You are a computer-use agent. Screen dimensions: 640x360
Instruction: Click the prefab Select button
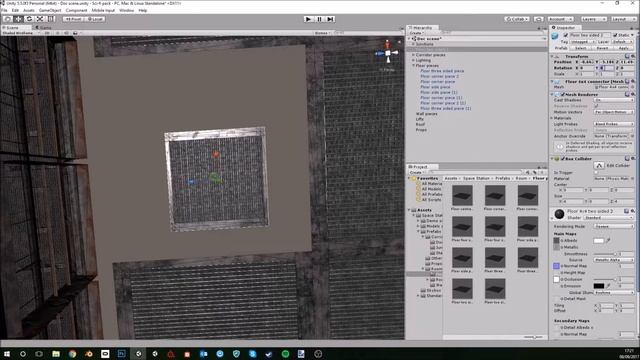point(580,48)
